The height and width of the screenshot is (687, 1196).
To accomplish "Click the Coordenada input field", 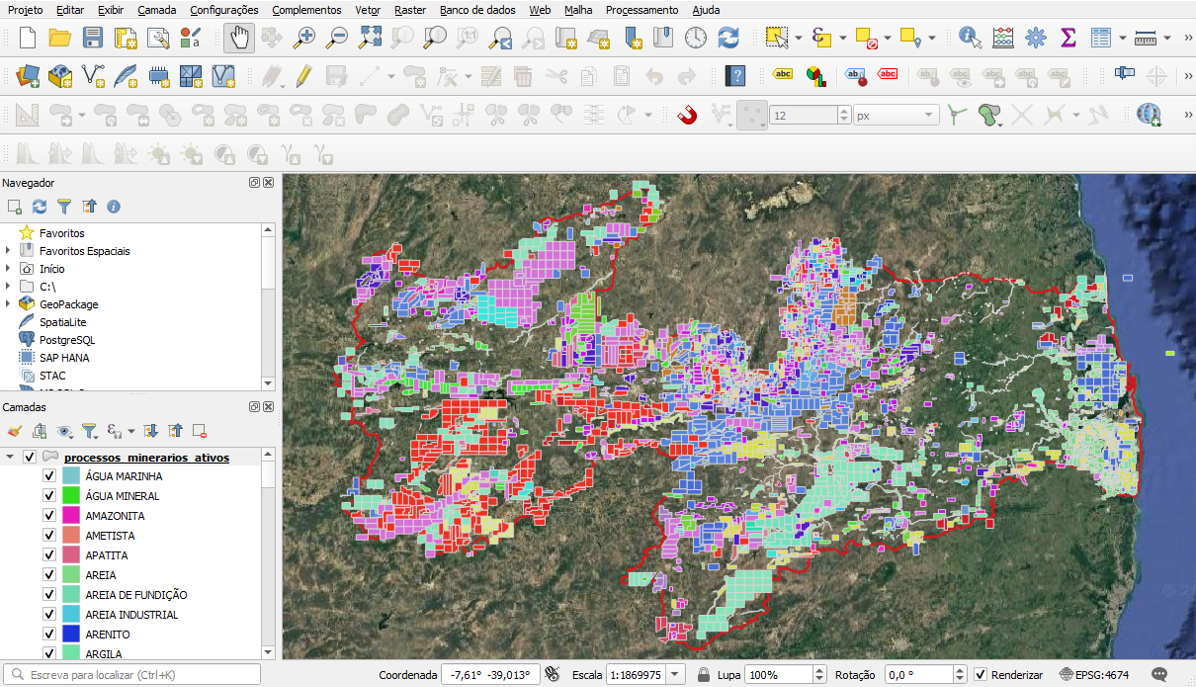I will point(490,675).
